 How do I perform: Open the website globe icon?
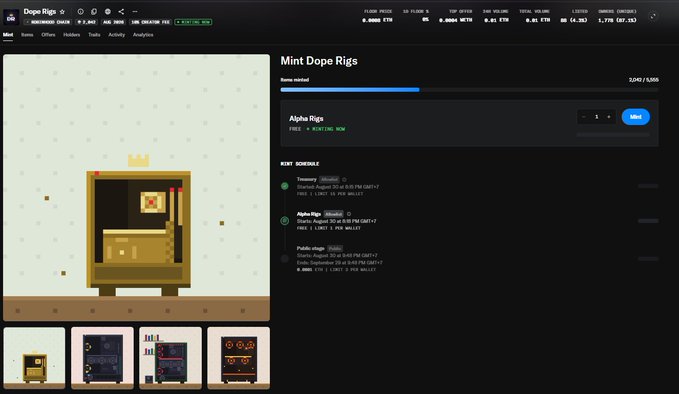[x=108, y=12]
